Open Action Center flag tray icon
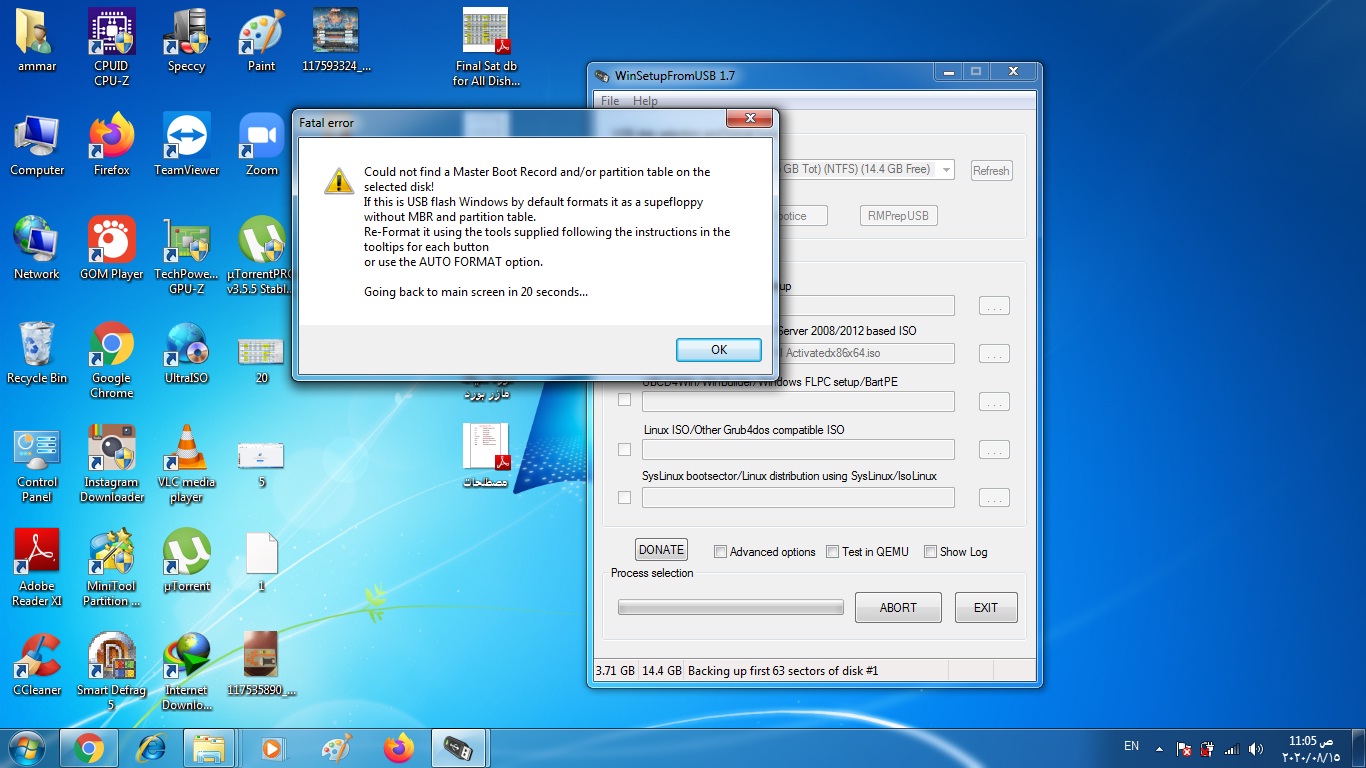1366x768 pixels. click(1183, 748)
